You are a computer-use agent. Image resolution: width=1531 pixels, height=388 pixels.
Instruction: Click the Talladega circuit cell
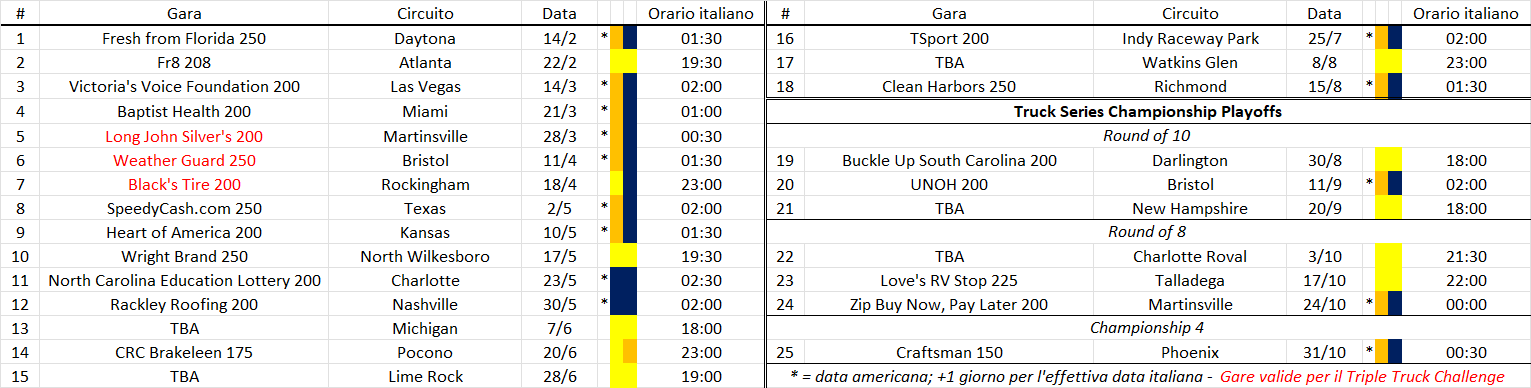1190,280
